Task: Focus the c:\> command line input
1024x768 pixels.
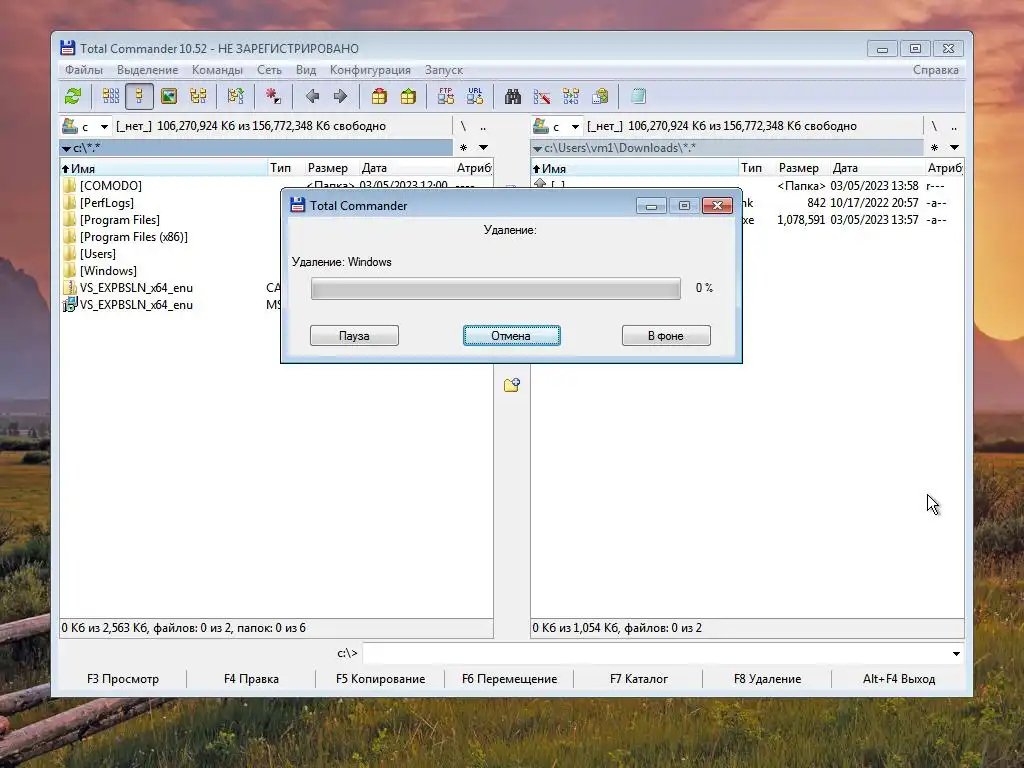Action: 656,654
